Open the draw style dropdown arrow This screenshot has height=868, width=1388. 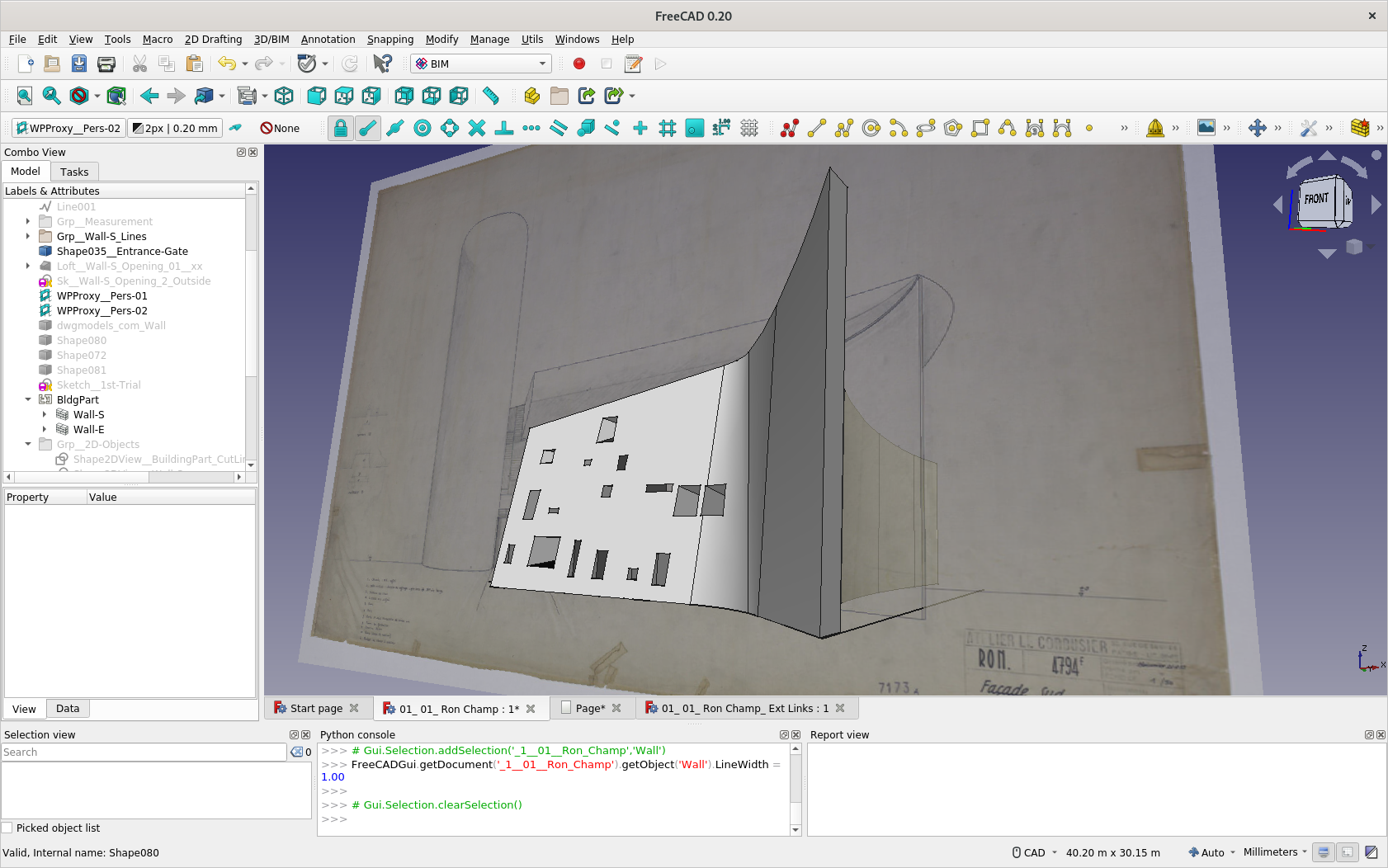(97, 96)
